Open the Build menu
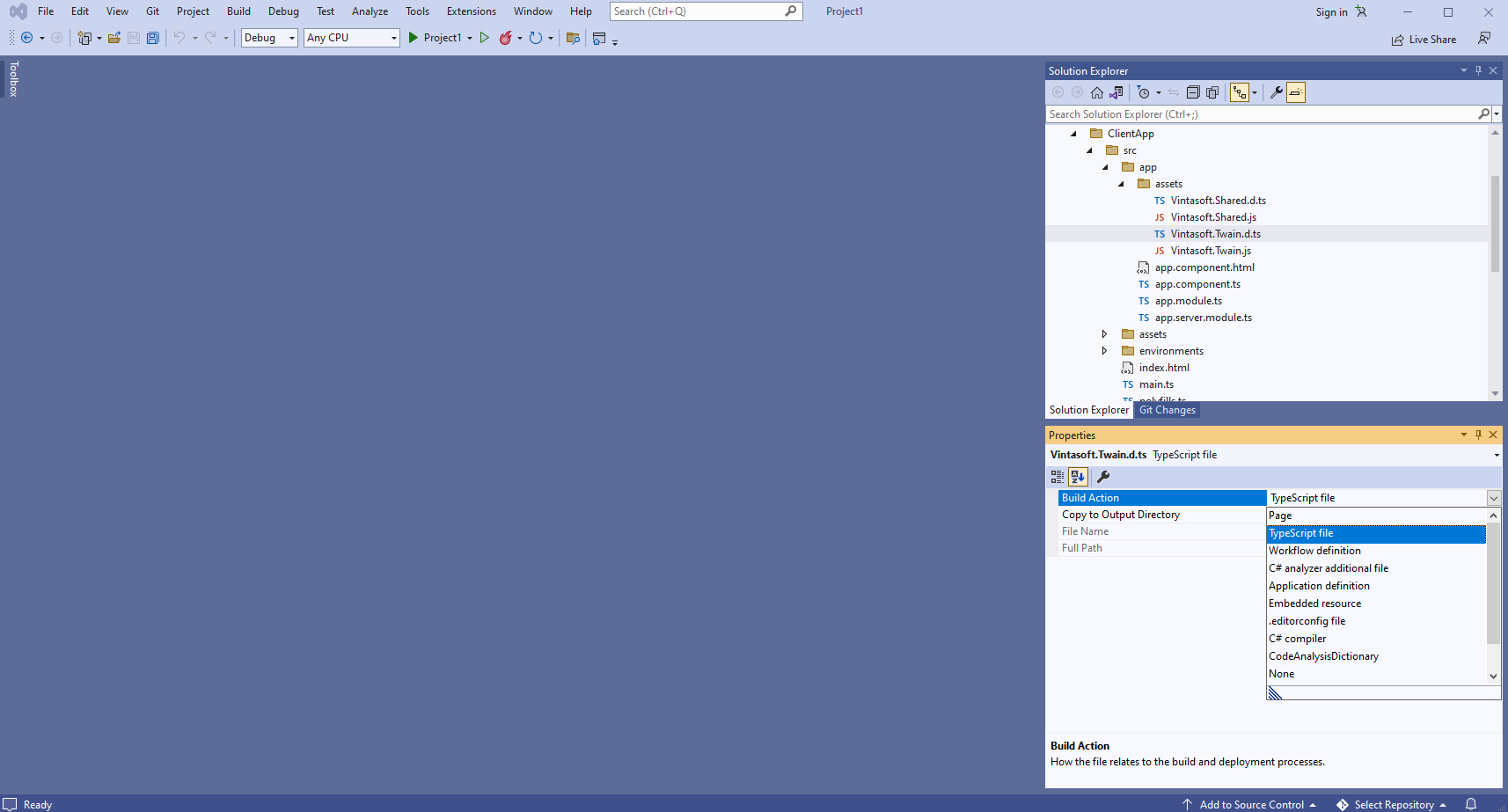1508x812 pixels. click(x=238, y=11)
